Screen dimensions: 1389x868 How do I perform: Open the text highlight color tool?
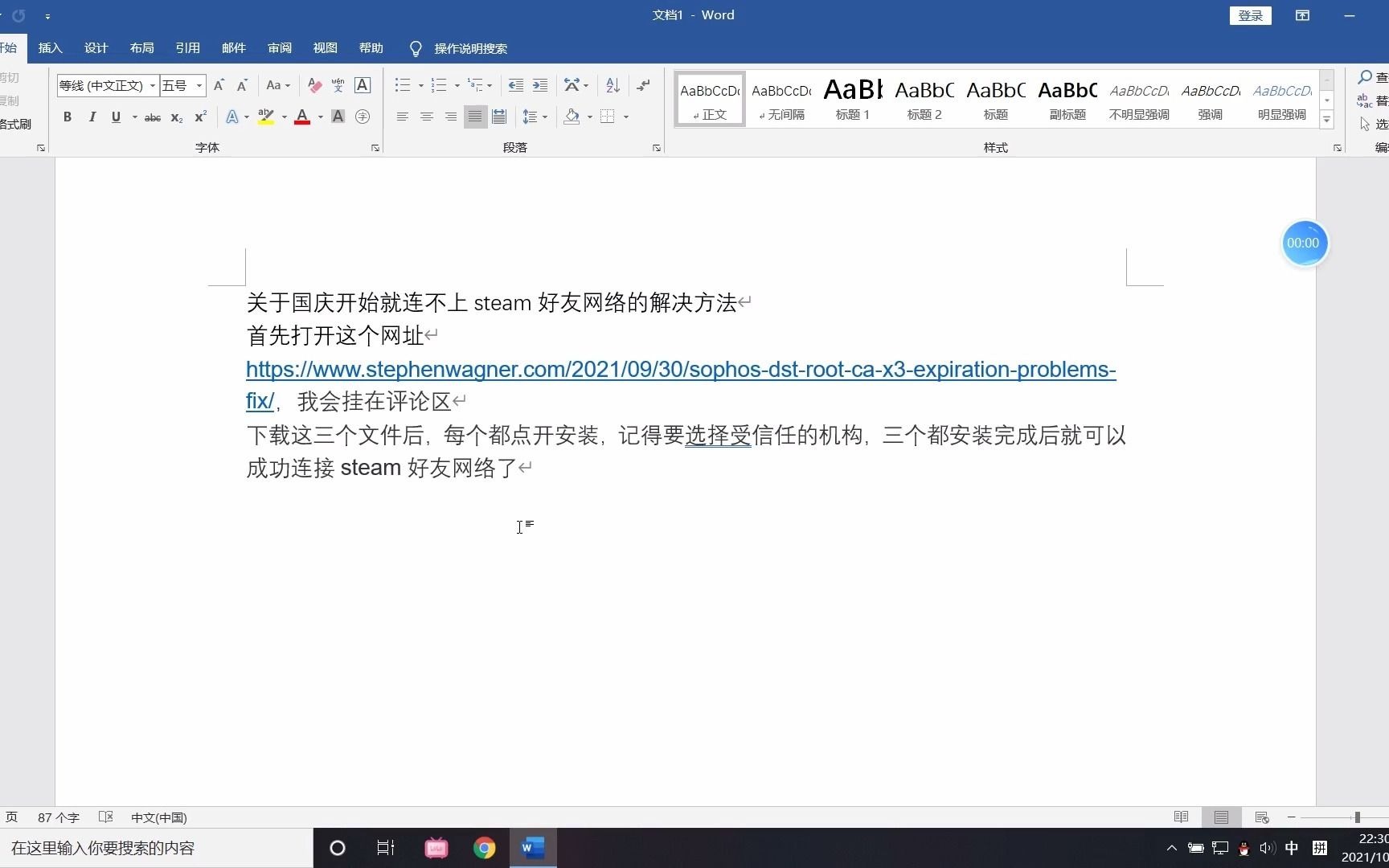266,117
